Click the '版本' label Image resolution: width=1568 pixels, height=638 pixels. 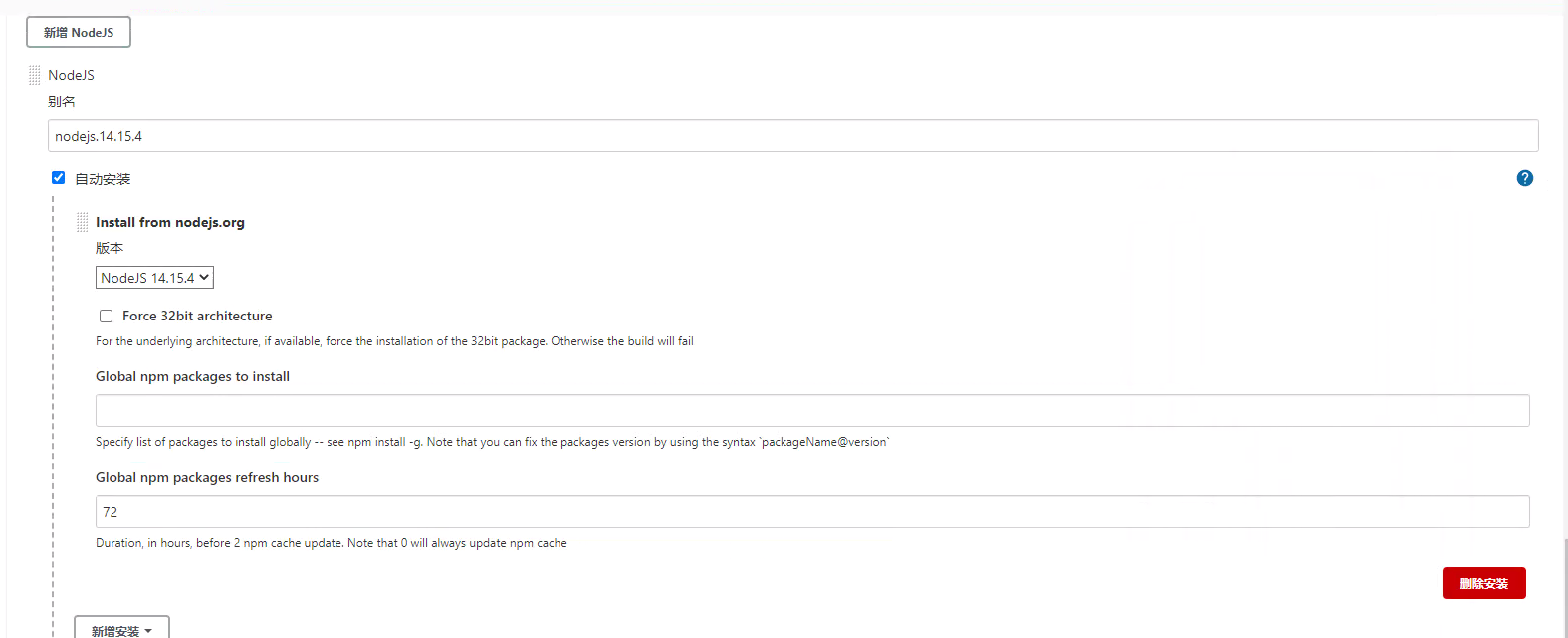coord(110,248)
